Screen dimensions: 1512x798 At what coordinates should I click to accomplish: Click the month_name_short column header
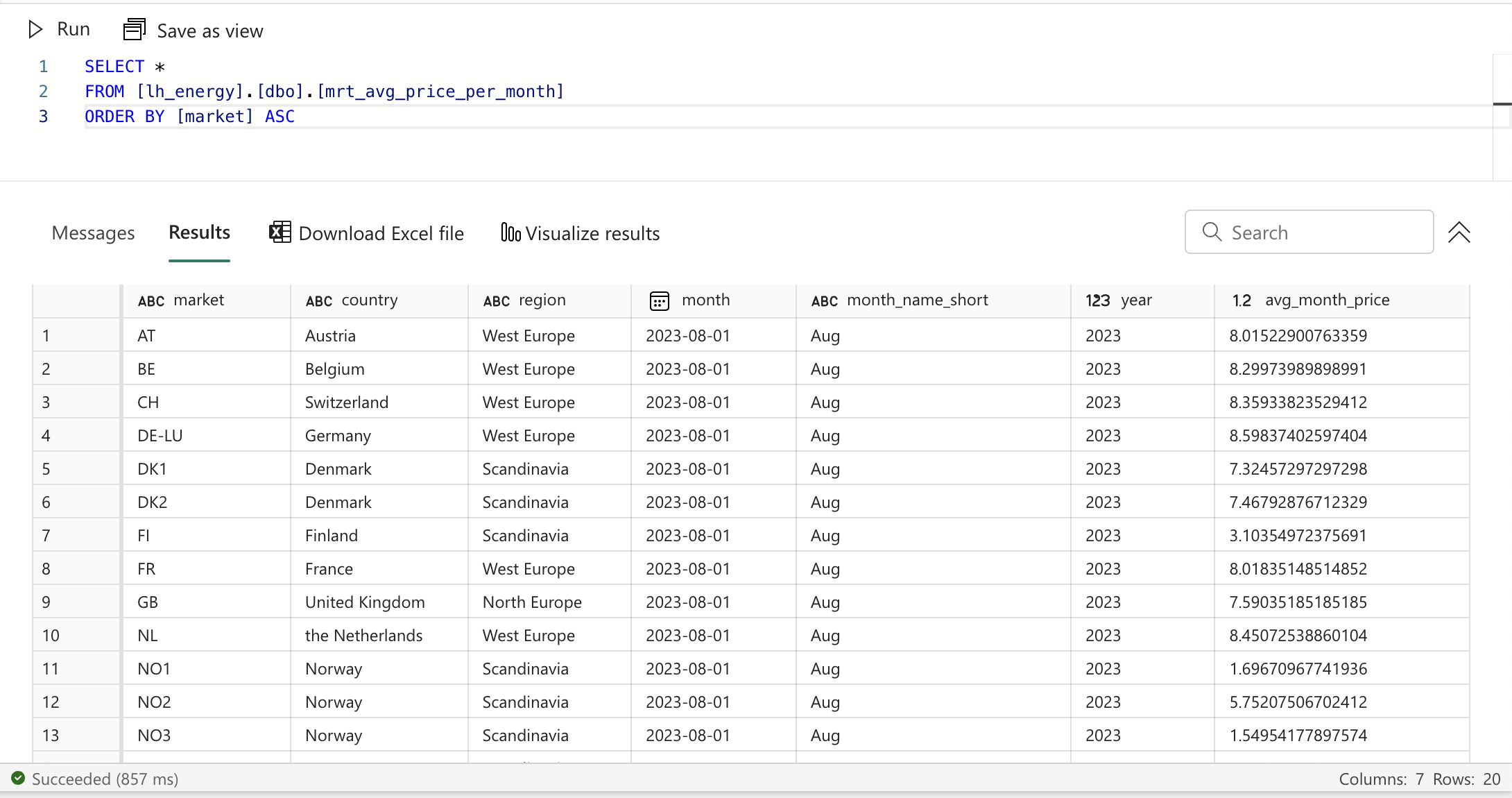917,300
